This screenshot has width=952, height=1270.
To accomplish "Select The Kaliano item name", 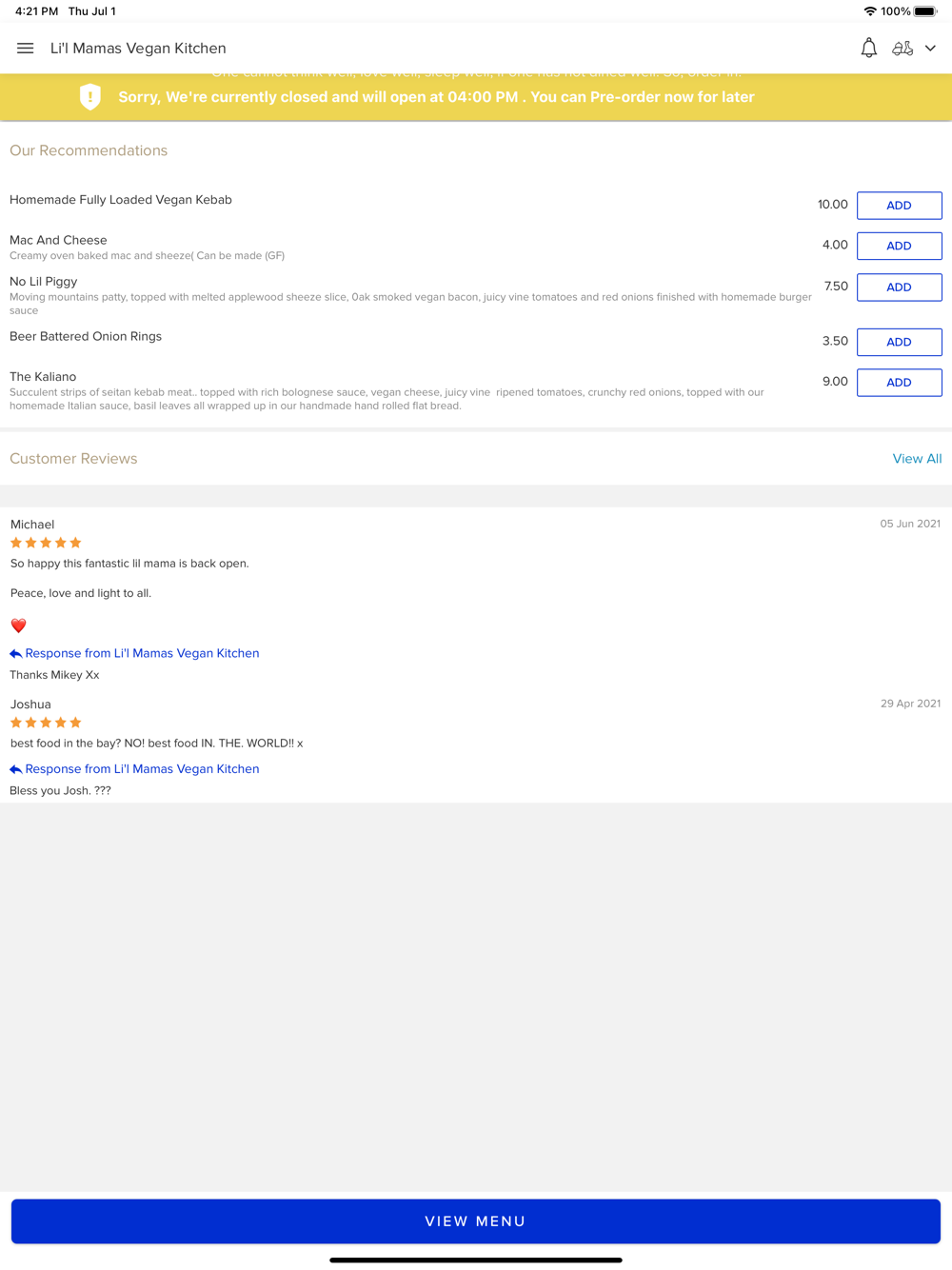I will tap(43, 377).
